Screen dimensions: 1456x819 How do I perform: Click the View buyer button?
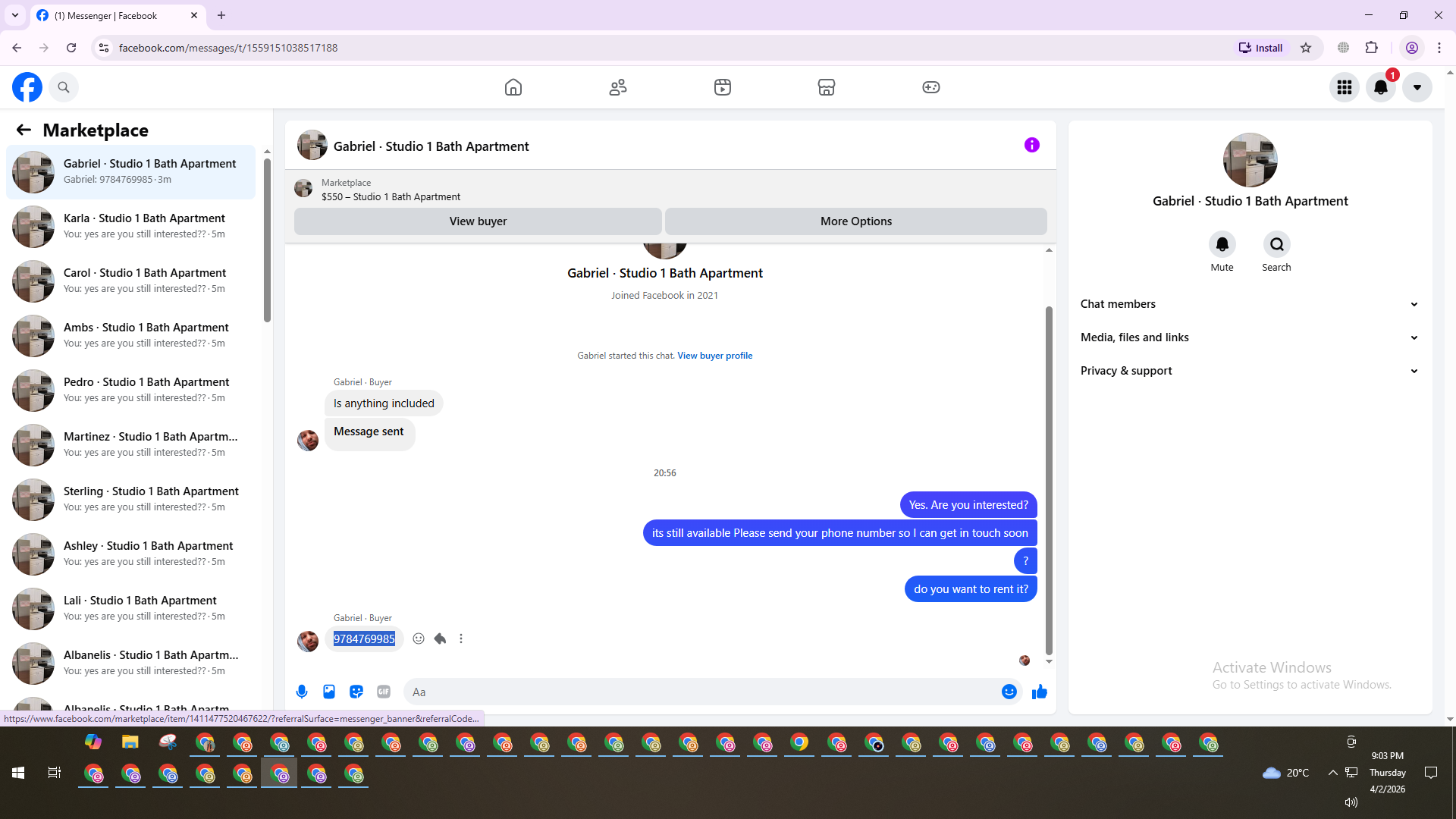(478, 221)
